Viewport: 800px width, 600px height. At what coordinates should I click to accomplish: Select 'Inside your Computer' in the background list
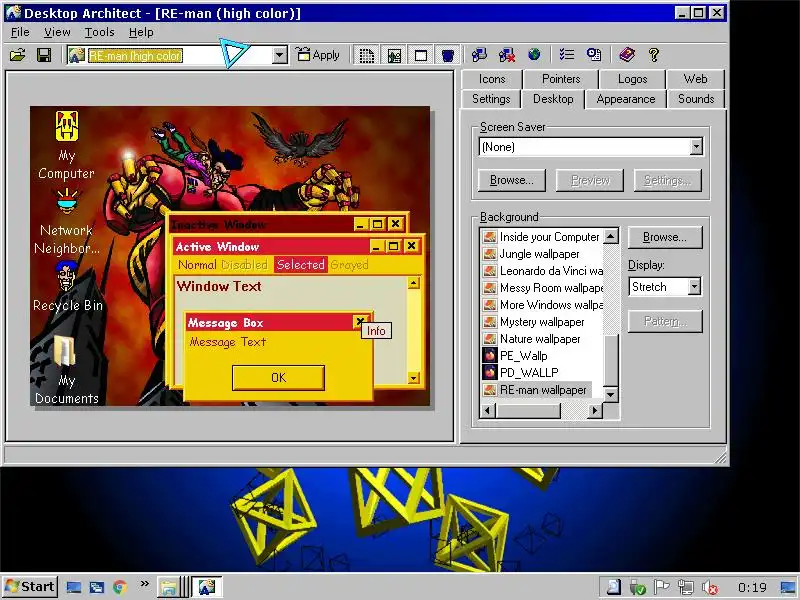point(542,237)
